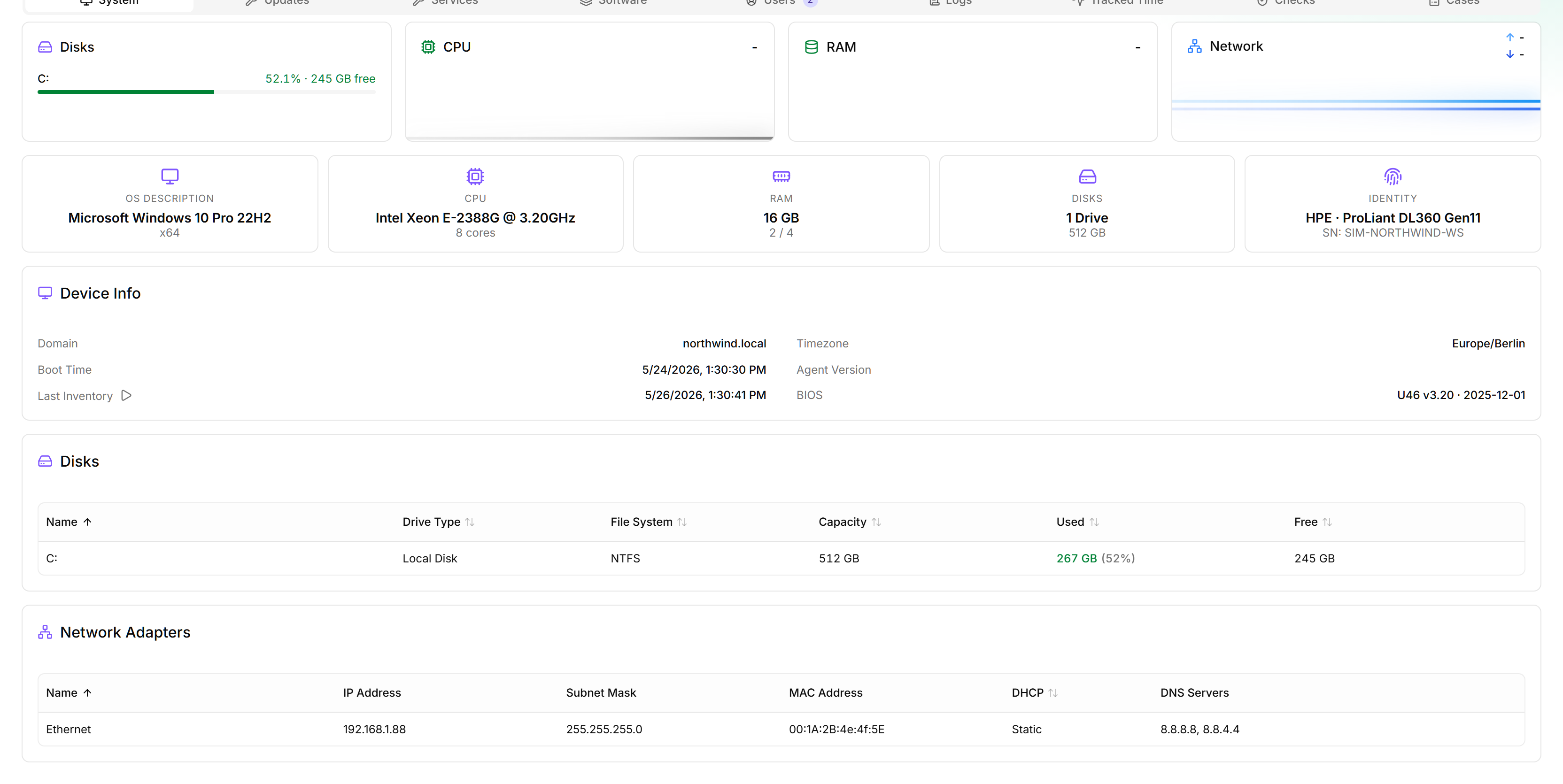Screen dimensions: 1563x784
Task: Click the '52.1% · 245 GB free' text
Action: click(x=320, y=79)
